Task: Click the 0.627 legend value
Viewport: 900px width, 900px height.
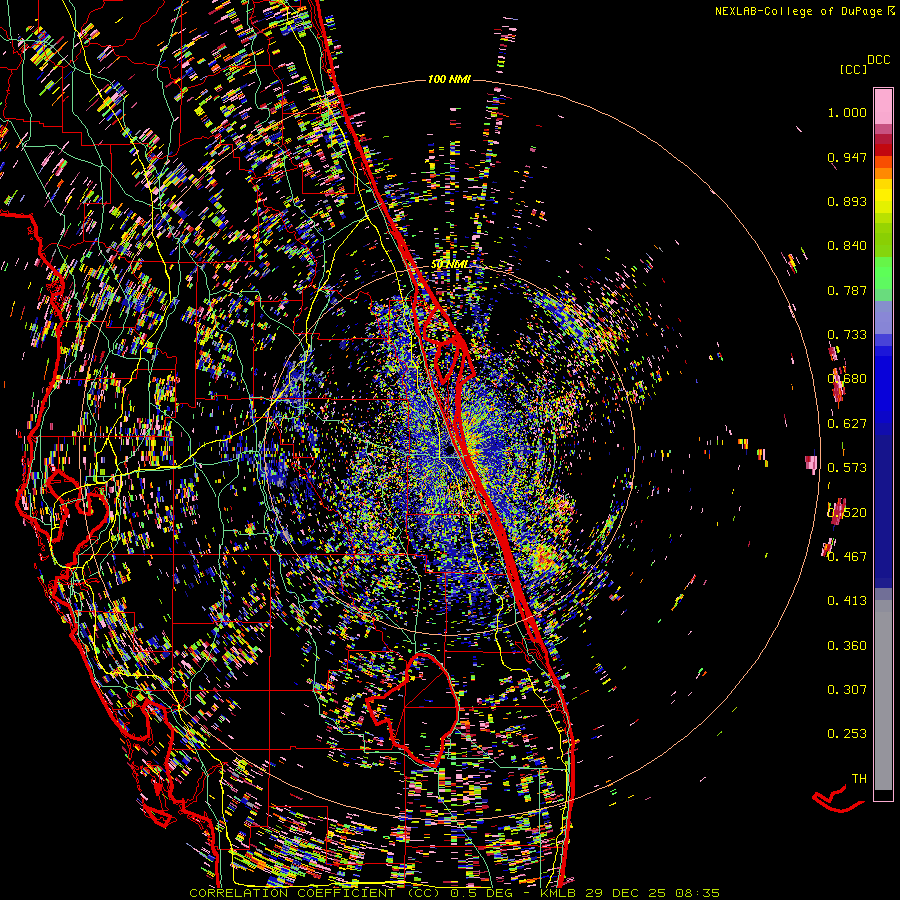Action: click(847, 424)
